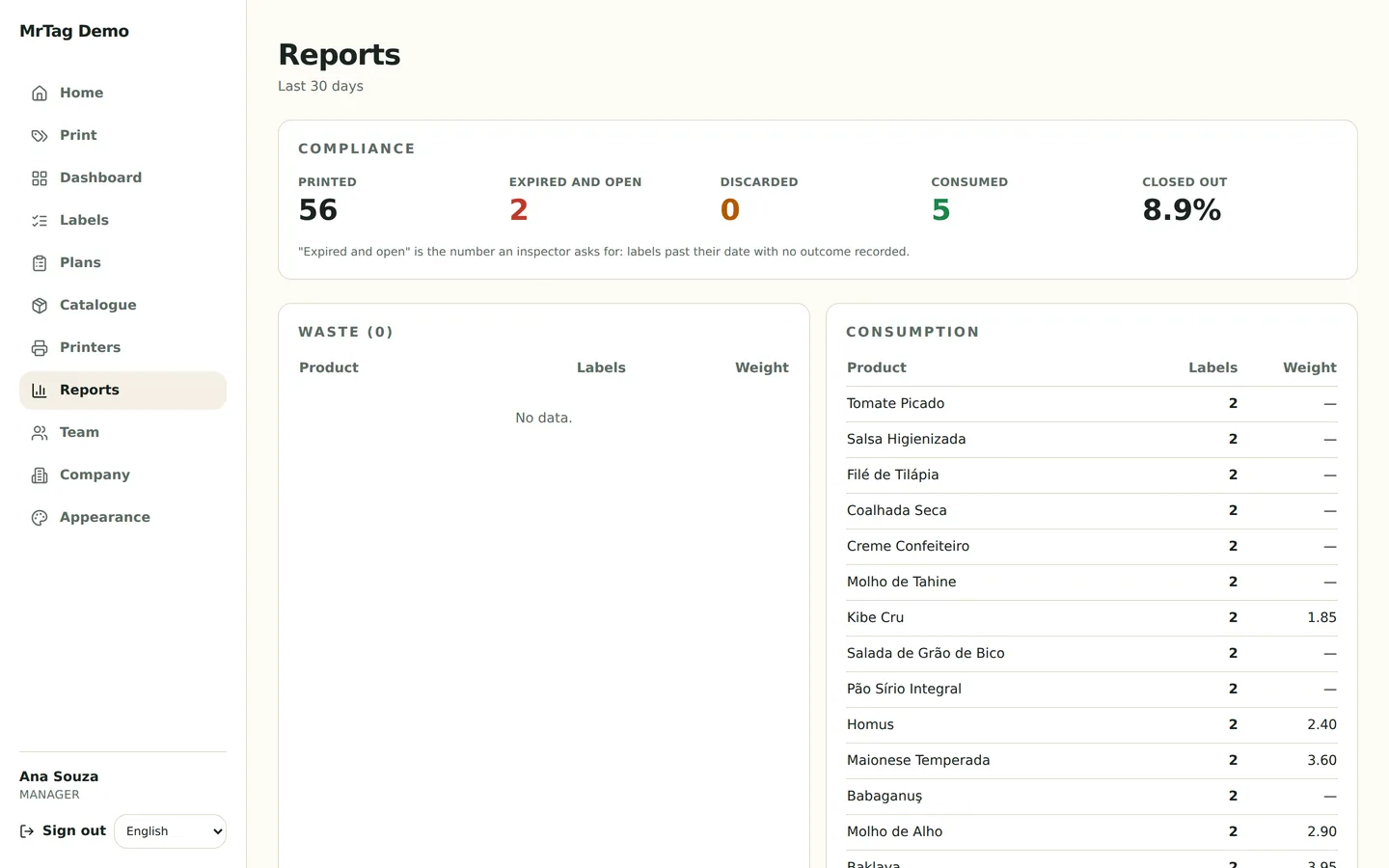This screenshot has width=1389, height=868.
Task: Click the Printed value 56
Action: (318, 209)
